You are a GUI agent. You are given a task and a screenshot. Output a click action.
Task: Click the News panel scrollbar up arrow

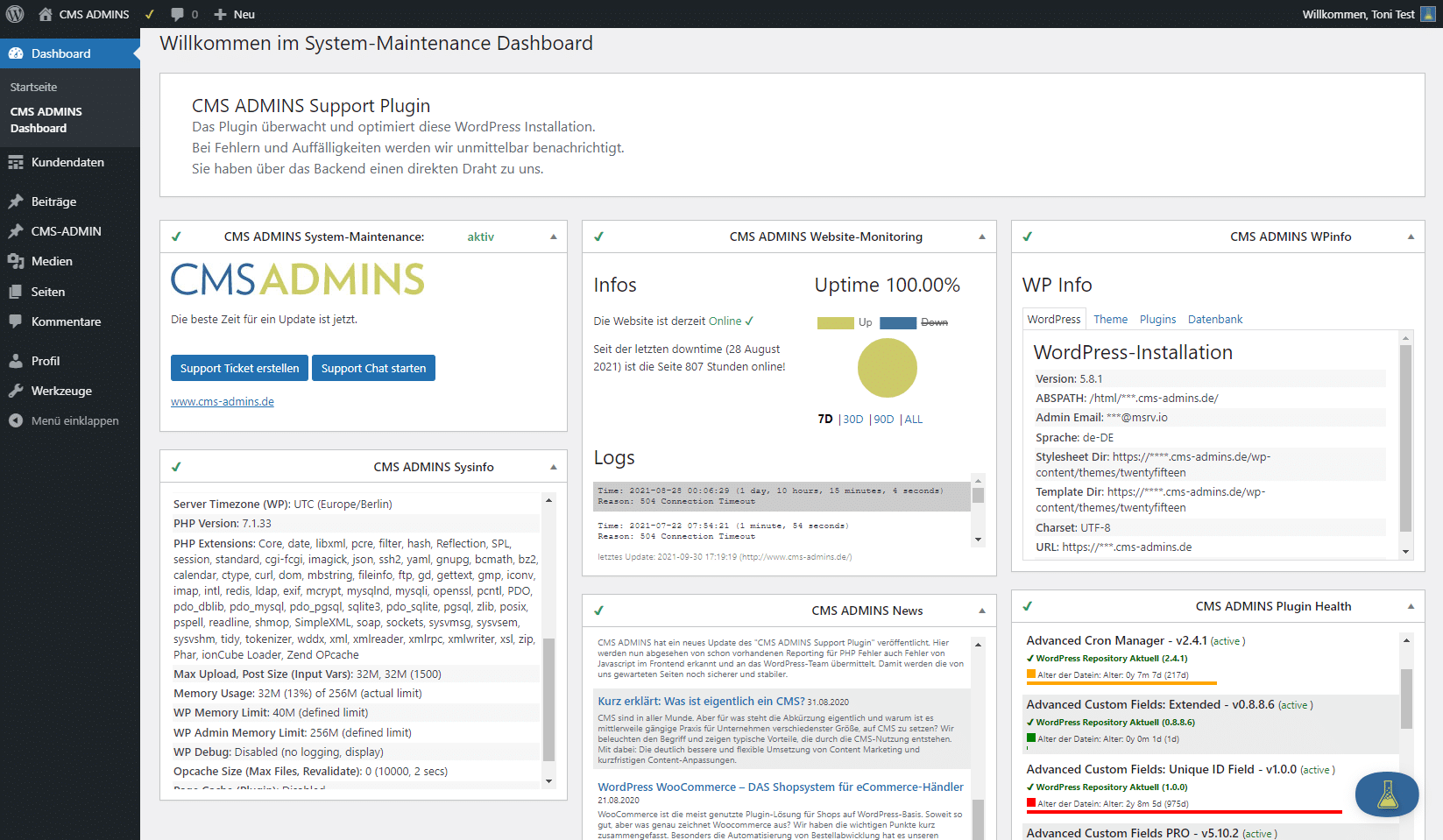[x=979, y=645]
